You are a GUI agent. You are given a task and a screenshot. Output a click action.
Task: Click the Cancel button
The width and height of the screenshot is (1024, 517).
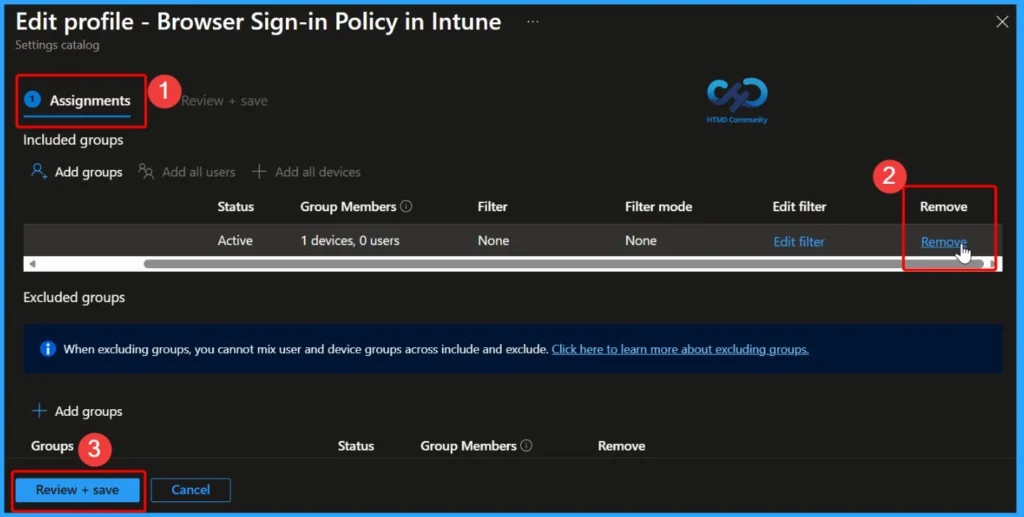click(191, 490)
